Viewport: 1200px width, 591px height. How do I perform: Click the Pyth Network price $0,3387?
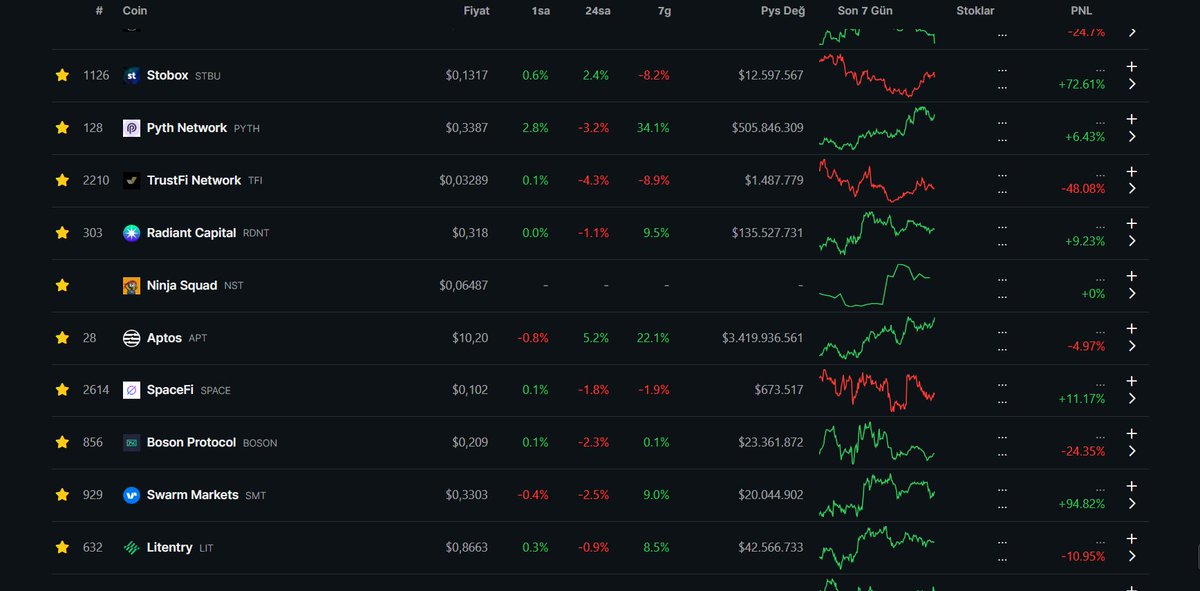click(467, 128)
